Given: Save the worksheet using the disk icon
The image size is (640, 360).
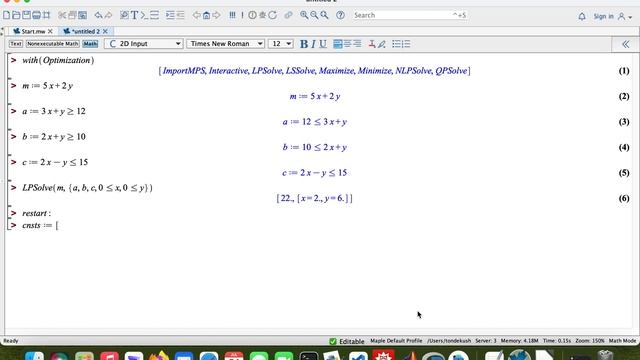Looking at the screenshot, I should click(27, 15).
